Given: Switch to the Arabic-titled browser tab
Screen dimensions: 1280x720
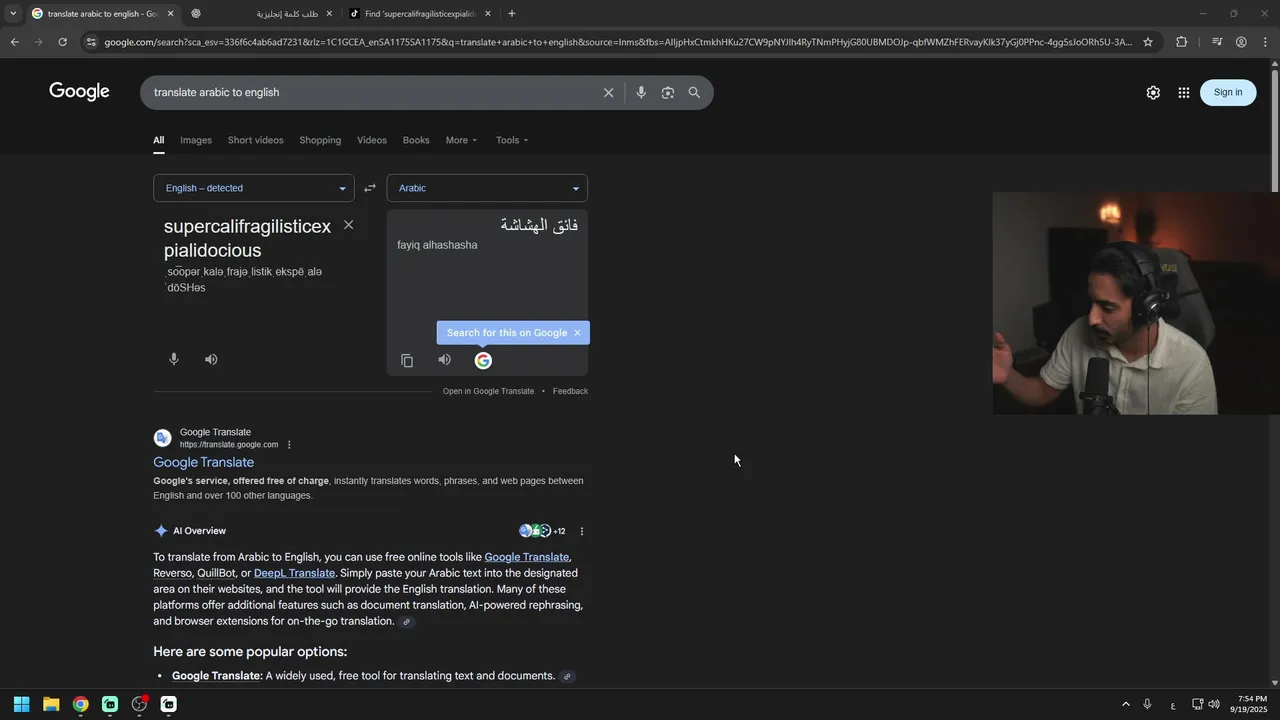Looking at the screenshot, I should point(260,14).
